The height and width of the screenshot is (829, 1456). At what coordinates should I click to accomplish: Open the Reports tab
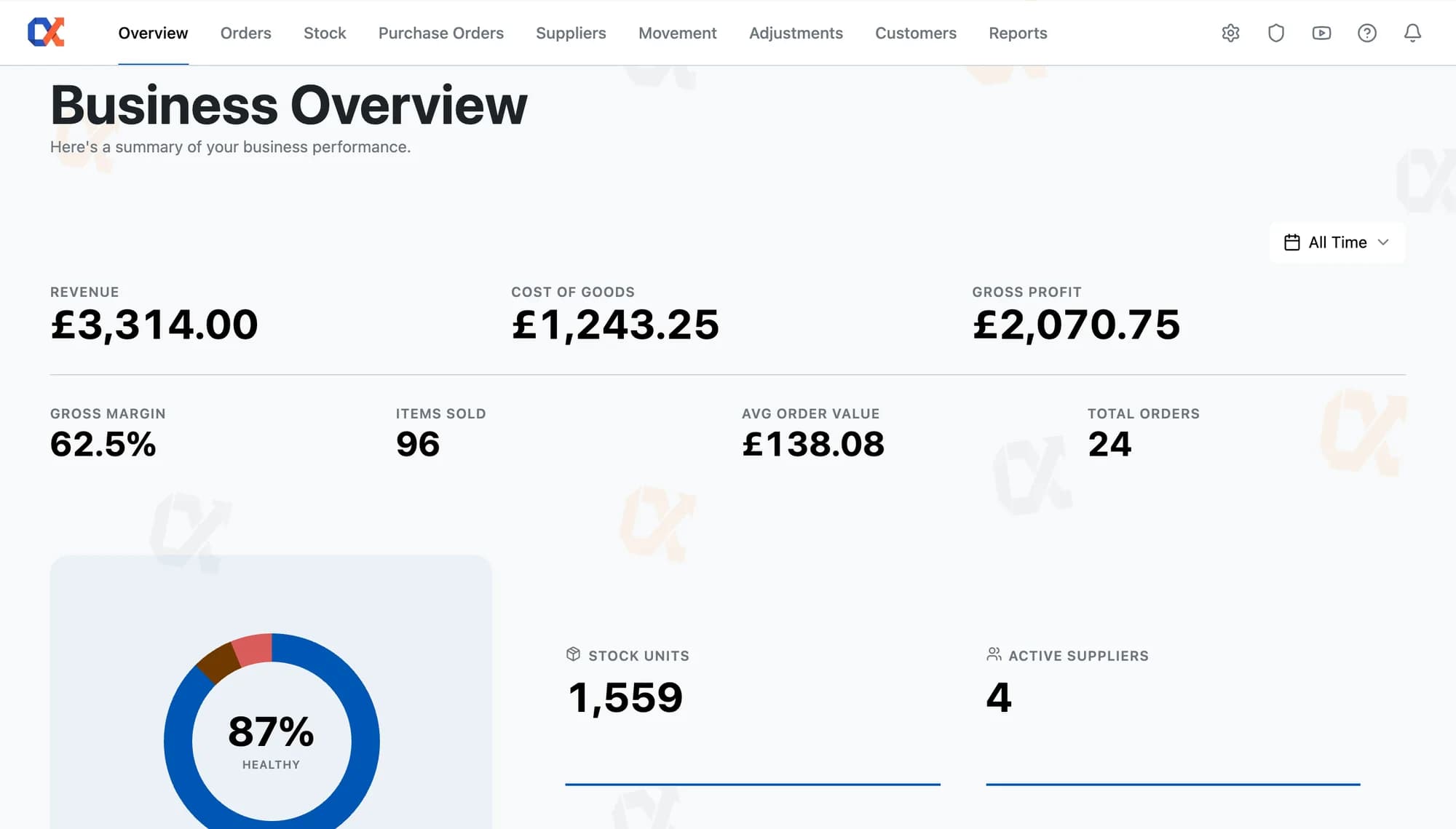pos(1018,33)
